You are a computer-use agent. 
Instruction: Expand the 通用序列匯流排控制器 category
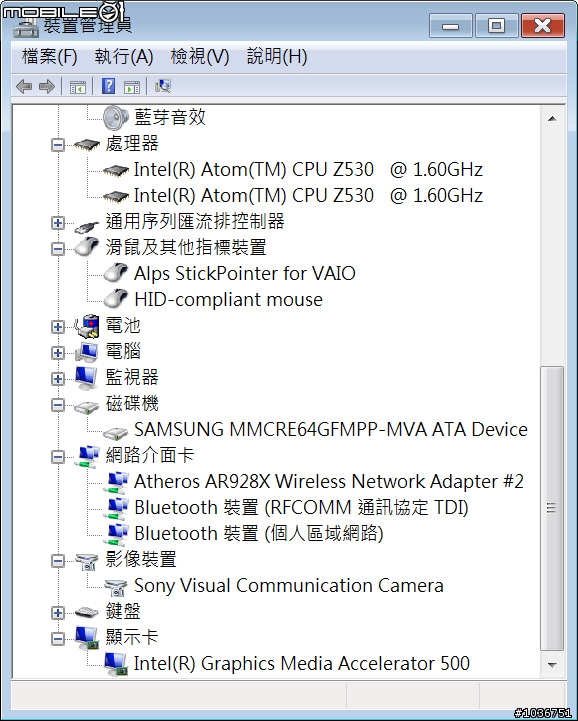[x=58, y=223]
